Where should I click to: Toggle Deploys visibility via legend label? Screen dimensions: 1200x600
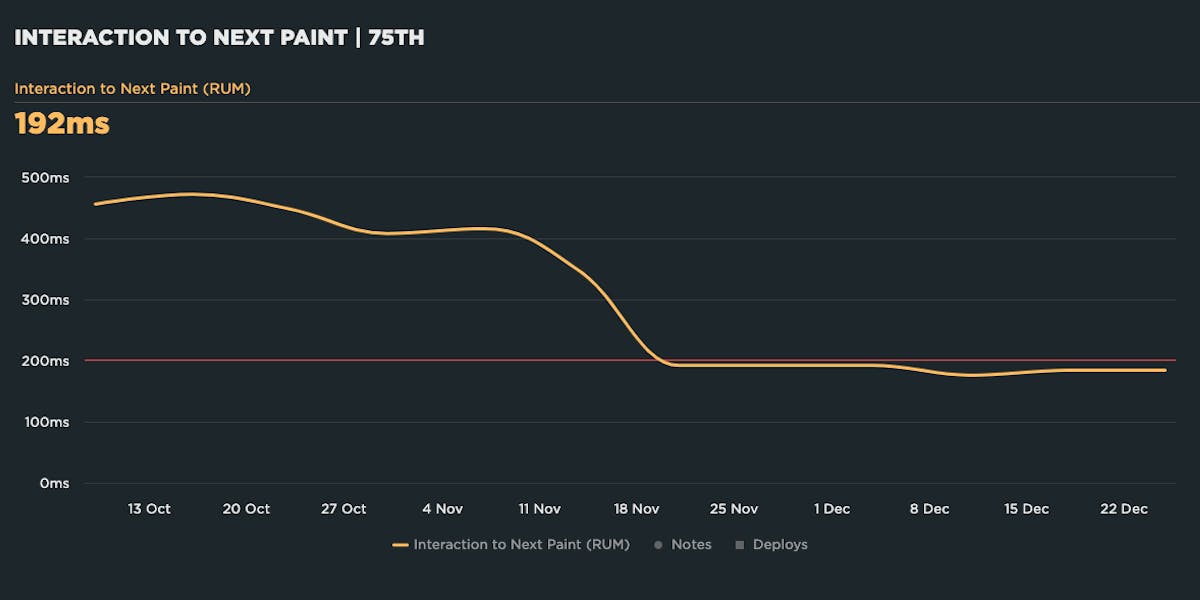point(779,545)
